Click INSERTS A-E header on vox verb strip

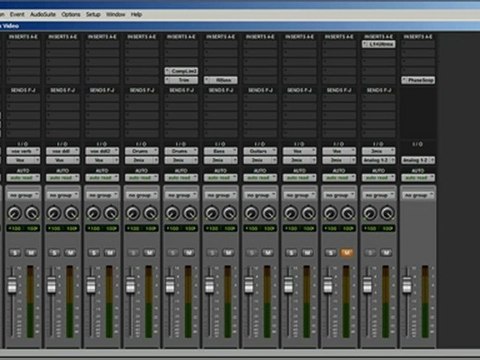click(x=23, y=36)
